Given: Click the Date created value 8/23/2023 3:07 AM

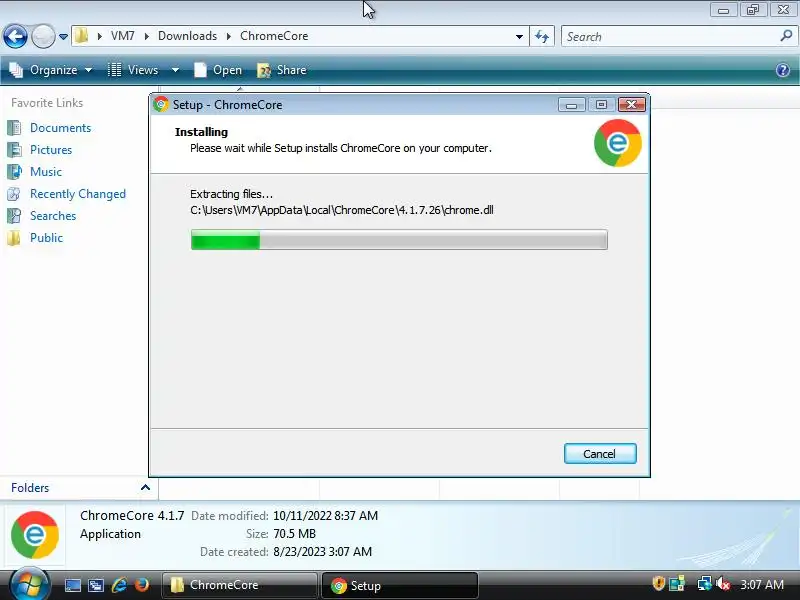Looking at the screenshot, I should click(x=322, y=552).
